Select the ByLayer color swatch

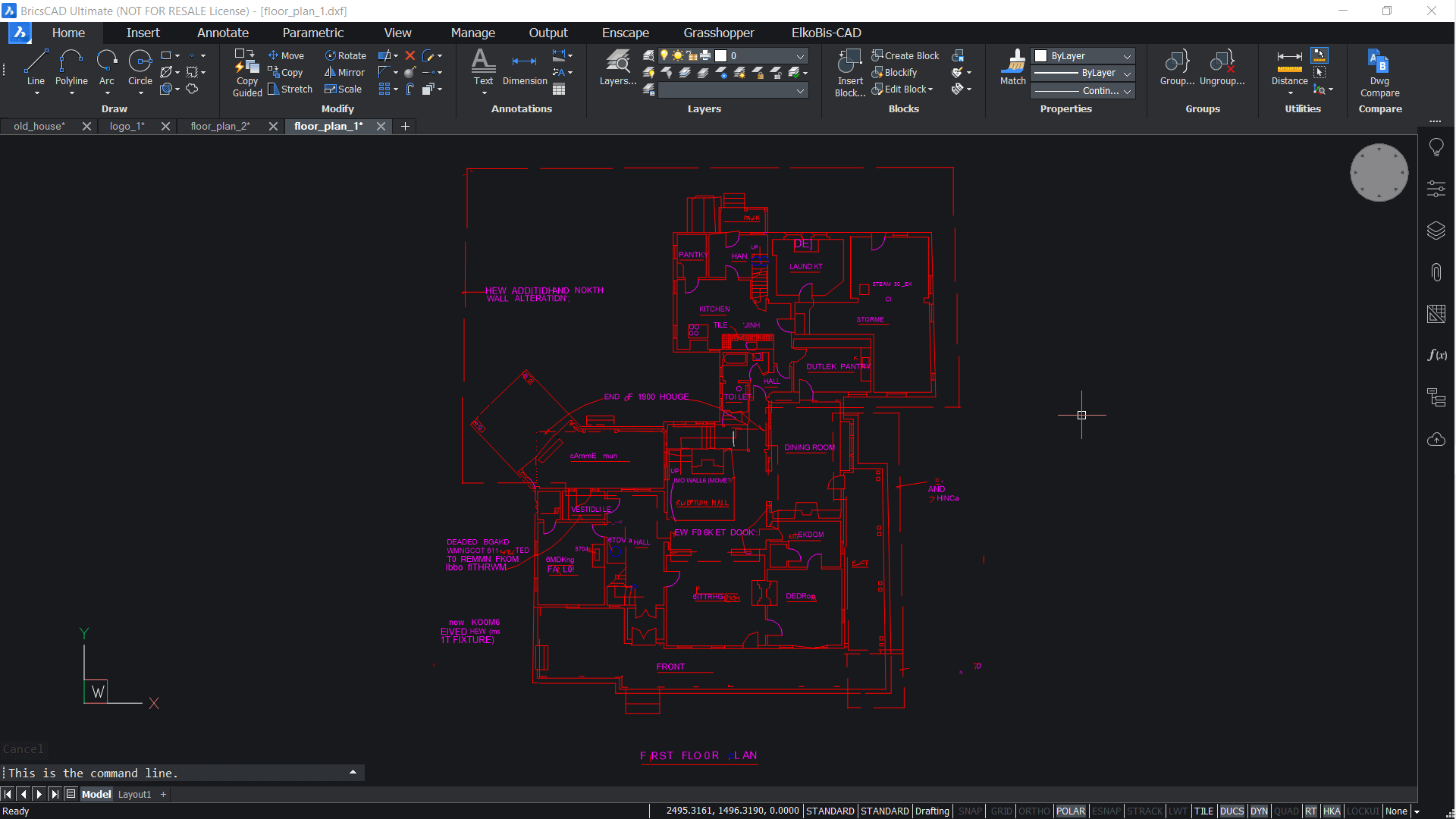[1041, 55]
